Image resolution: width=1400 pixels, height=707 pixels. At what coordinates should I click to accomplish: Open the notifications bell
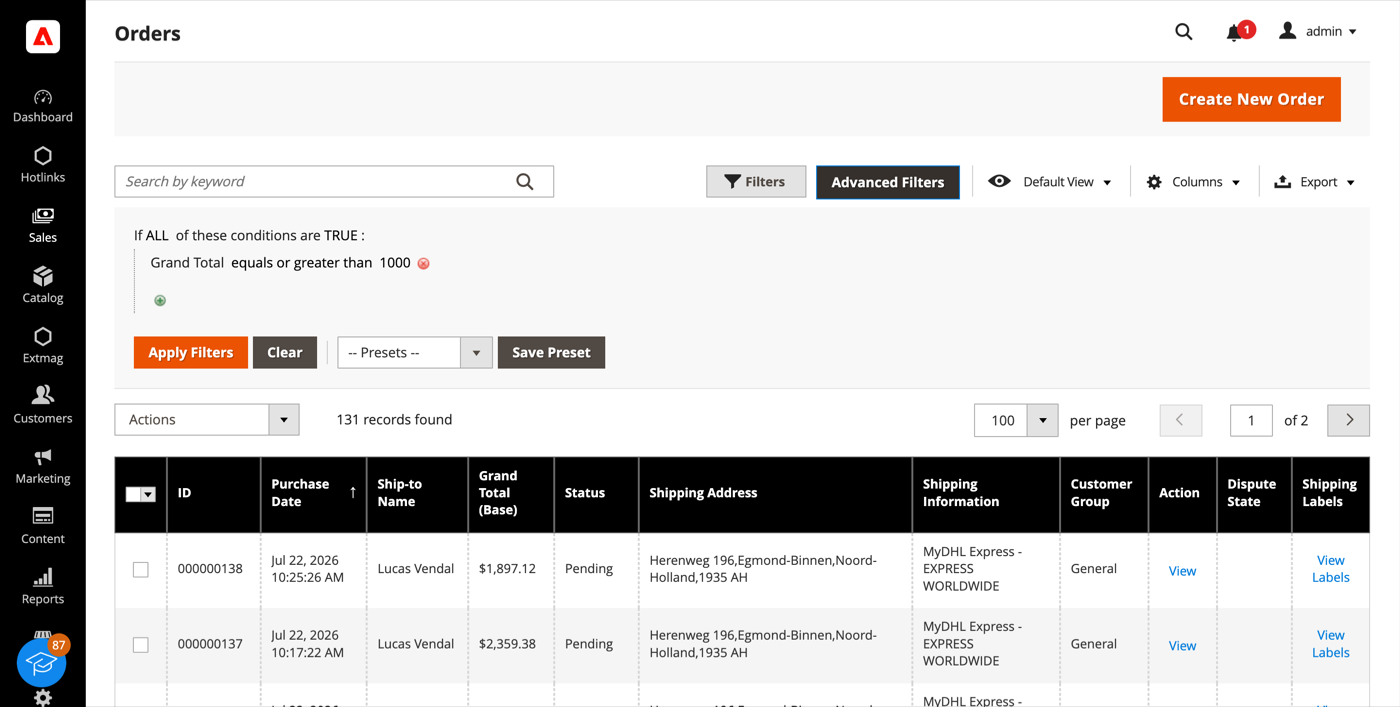point(1235,33)
